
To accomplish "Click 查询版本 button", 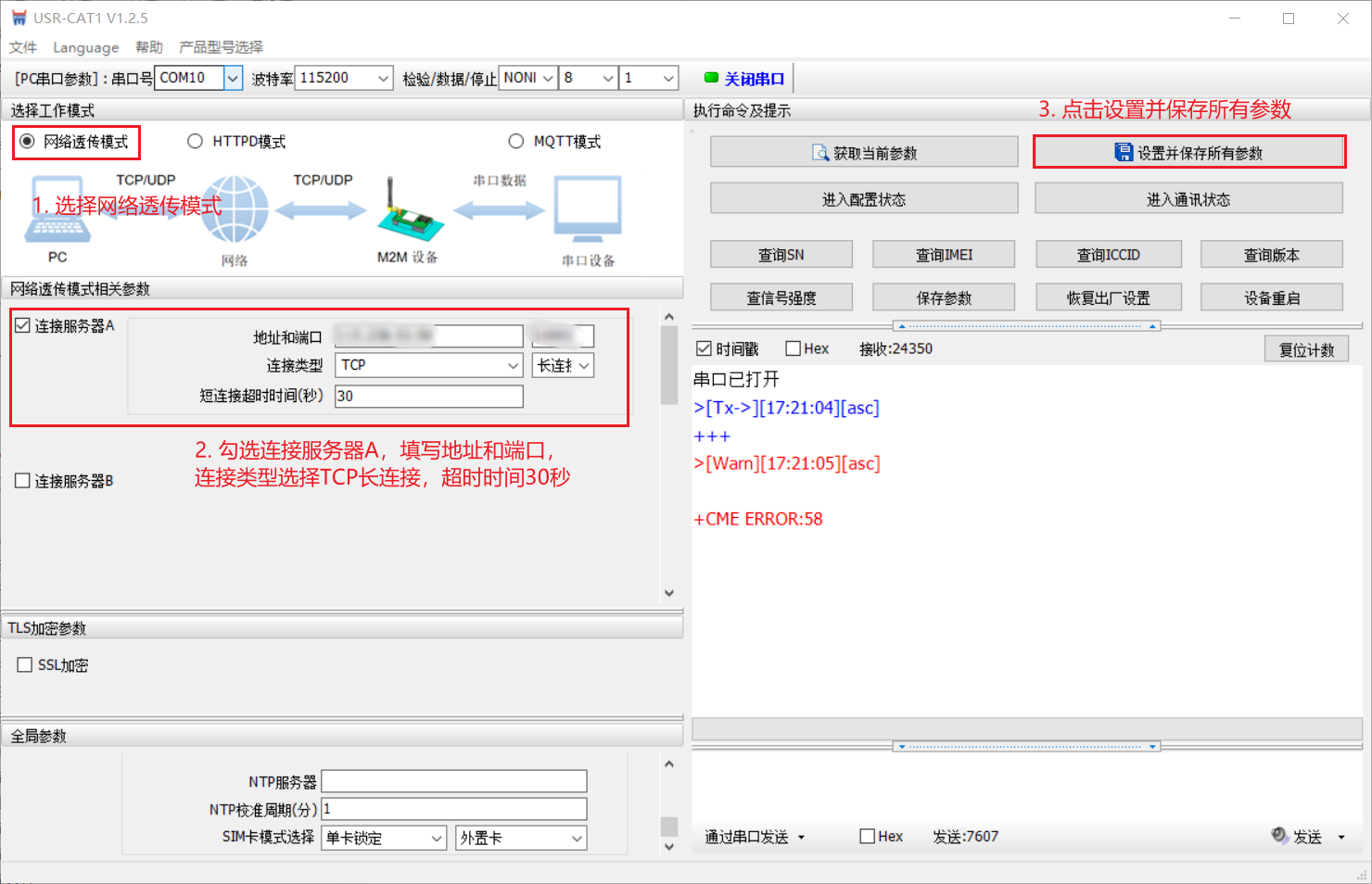I will click(x=1272, y=254).
